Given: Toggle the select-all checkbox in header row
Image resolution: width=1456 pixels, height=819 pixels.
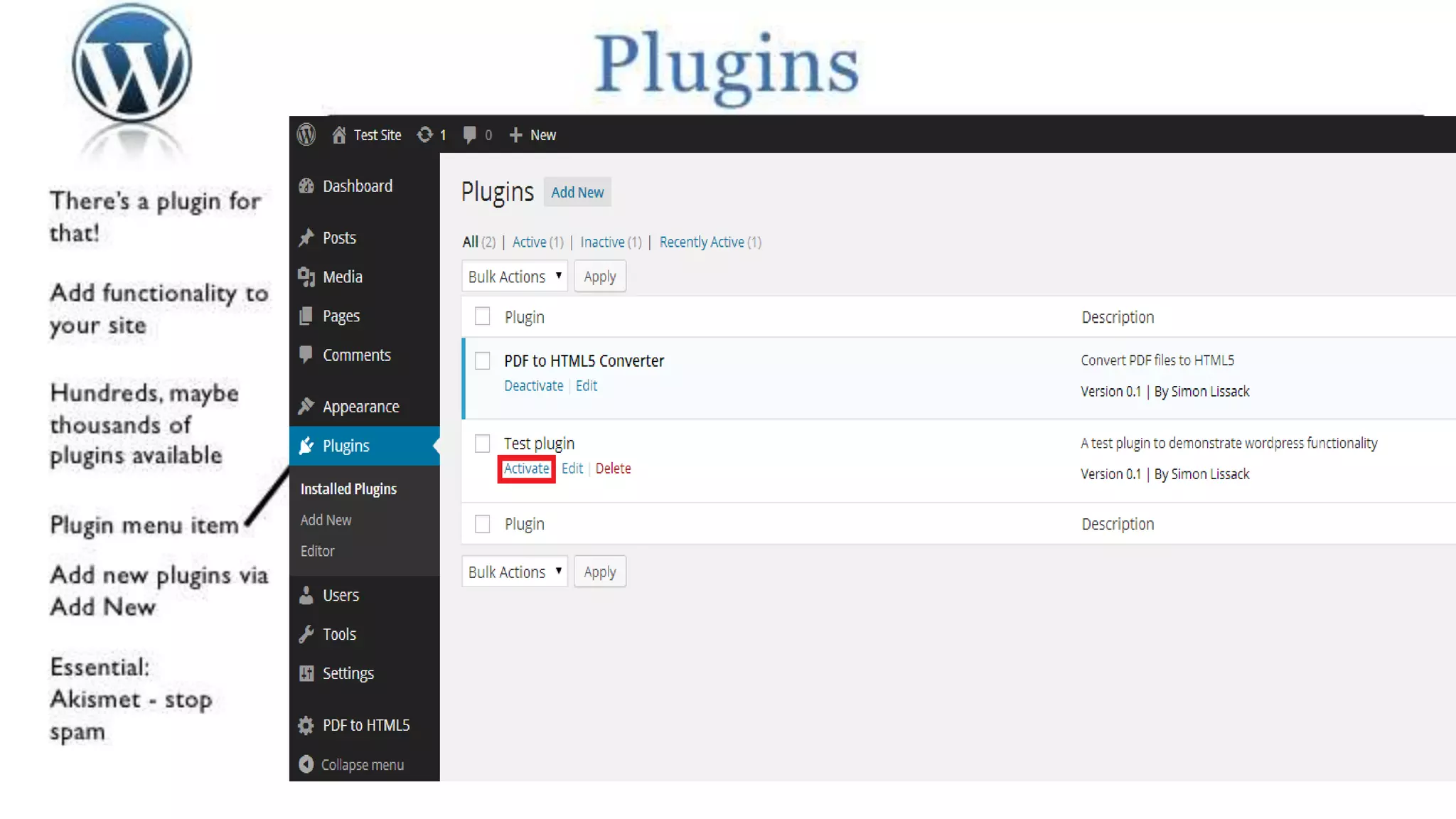Looking at the screenshot, I should [483, 316].
